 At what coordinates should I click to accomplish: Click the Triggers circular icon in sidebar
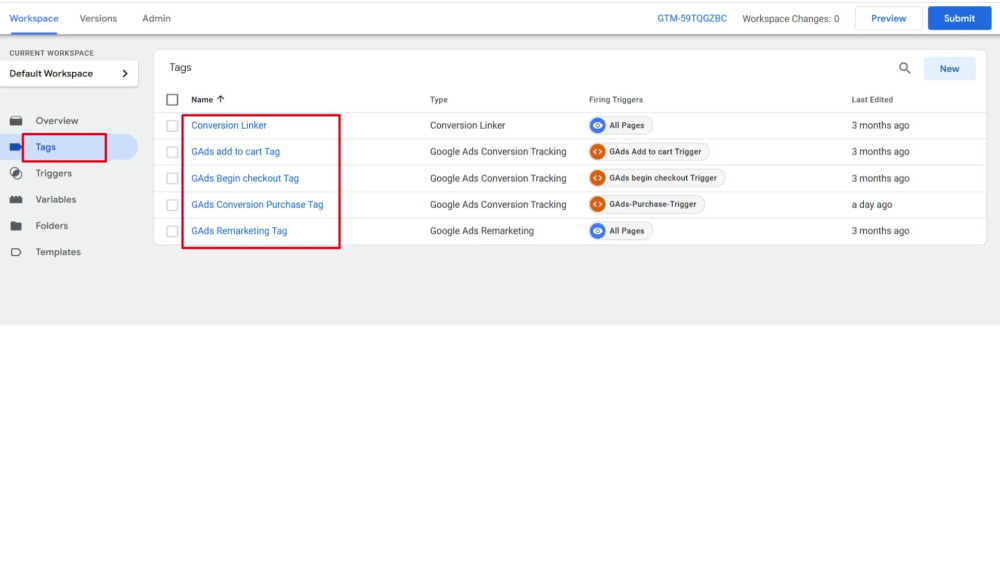[16, 173]
